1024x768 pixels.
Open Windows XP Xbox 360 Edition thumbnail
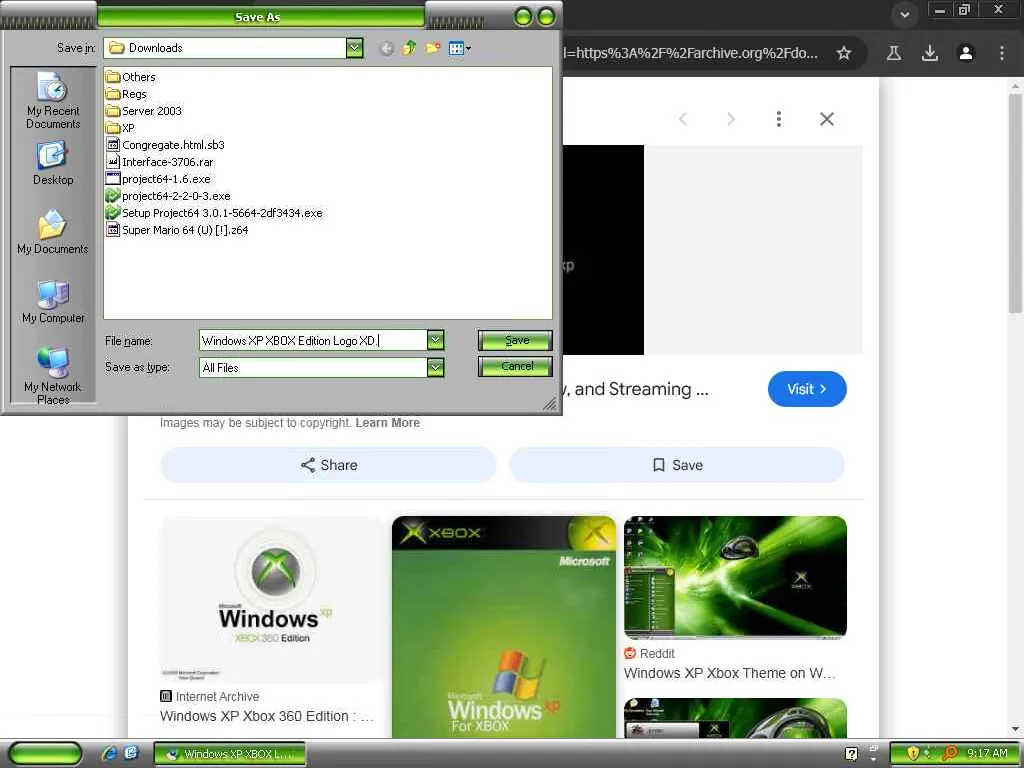[x=272, y=600]
